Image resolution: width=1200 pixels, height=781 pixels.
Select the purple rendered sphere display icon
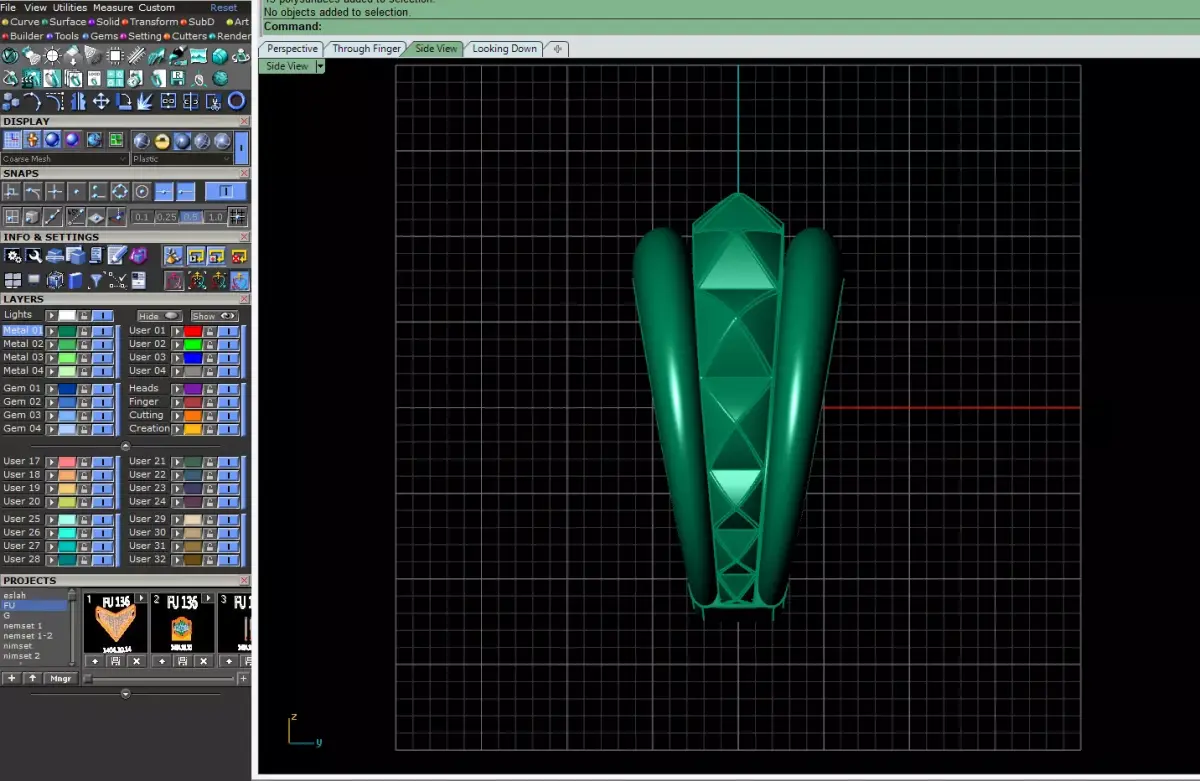click(72, 139)
